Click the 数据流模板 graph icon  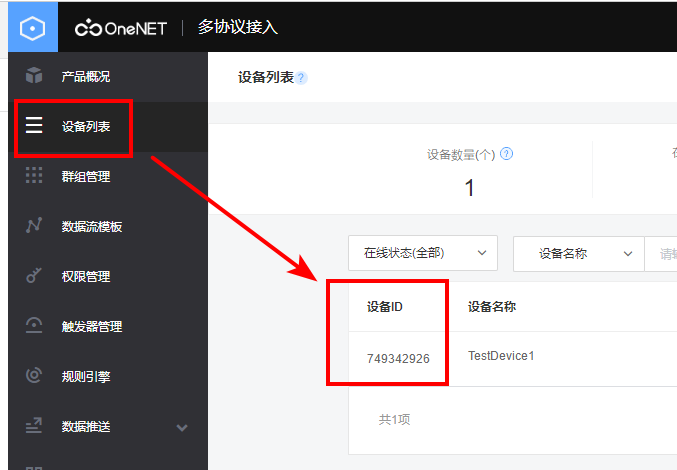34,225
